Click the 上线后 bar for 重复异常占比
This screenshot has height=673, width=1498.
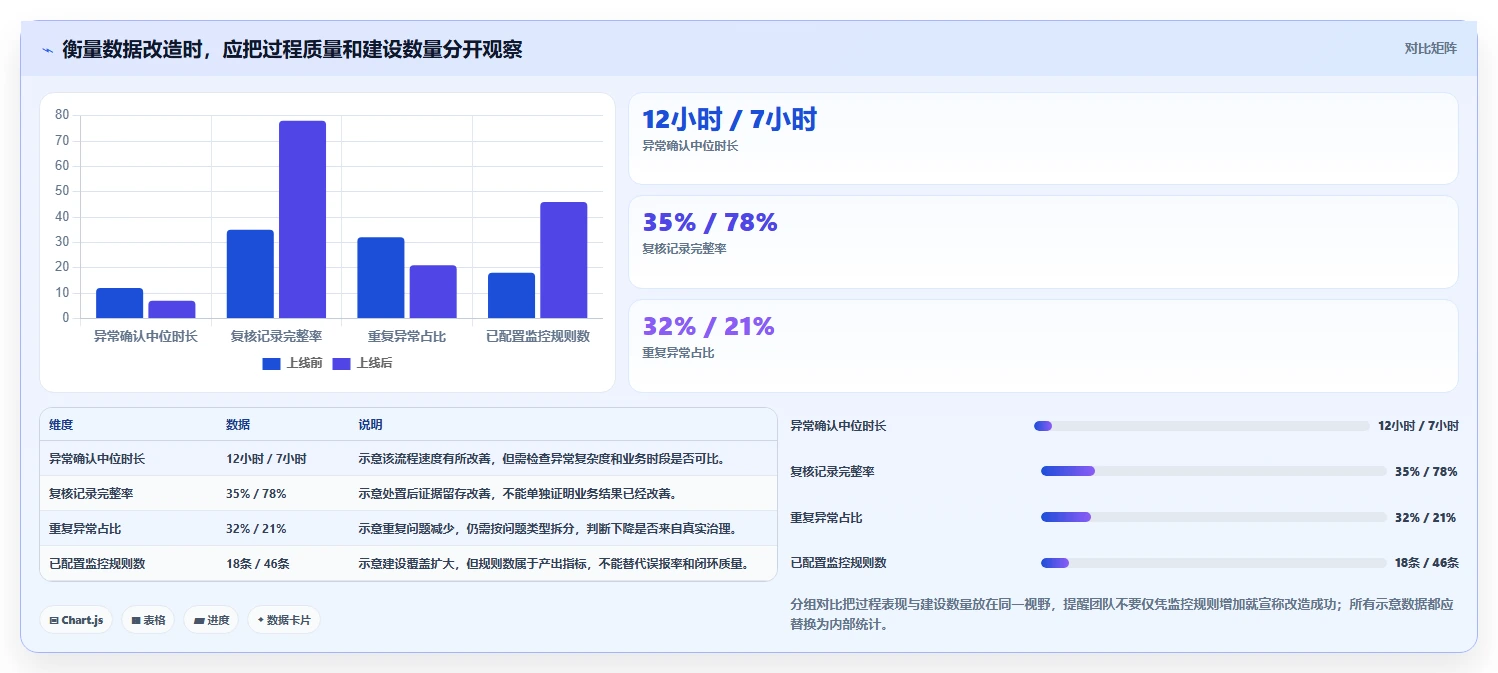pyautogui.click(x=433, y=292)
